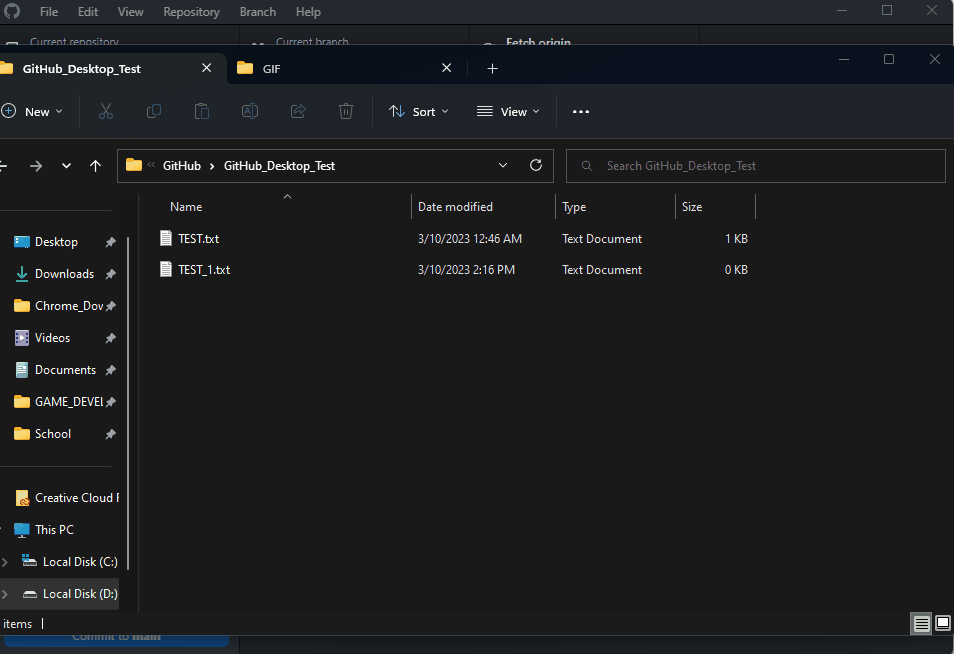This screenshot has height=654, width=954.
Task: Show hidden path segments via double chevron
Action: 151,164
